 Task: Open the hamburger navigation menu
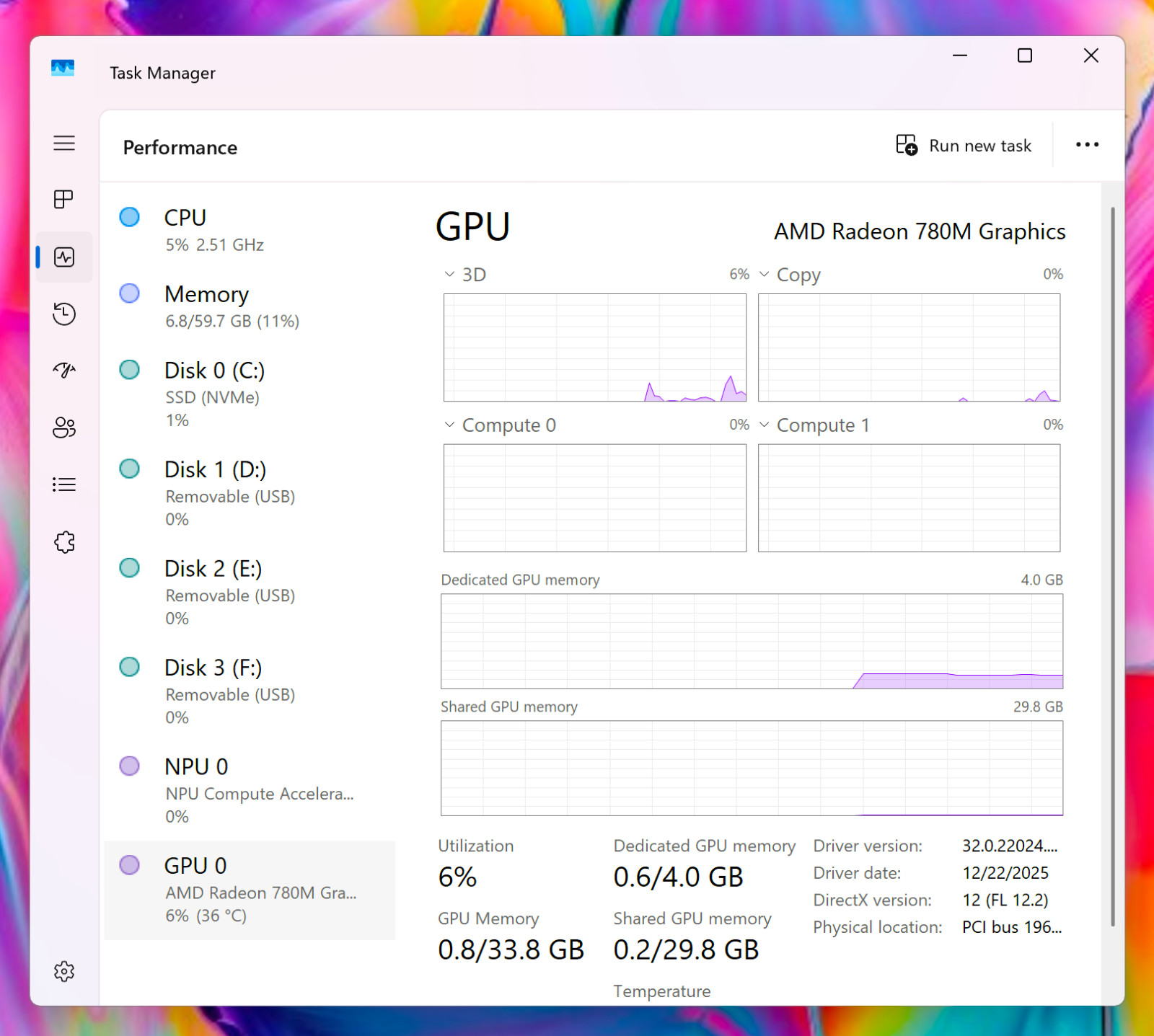pos(64,143)
